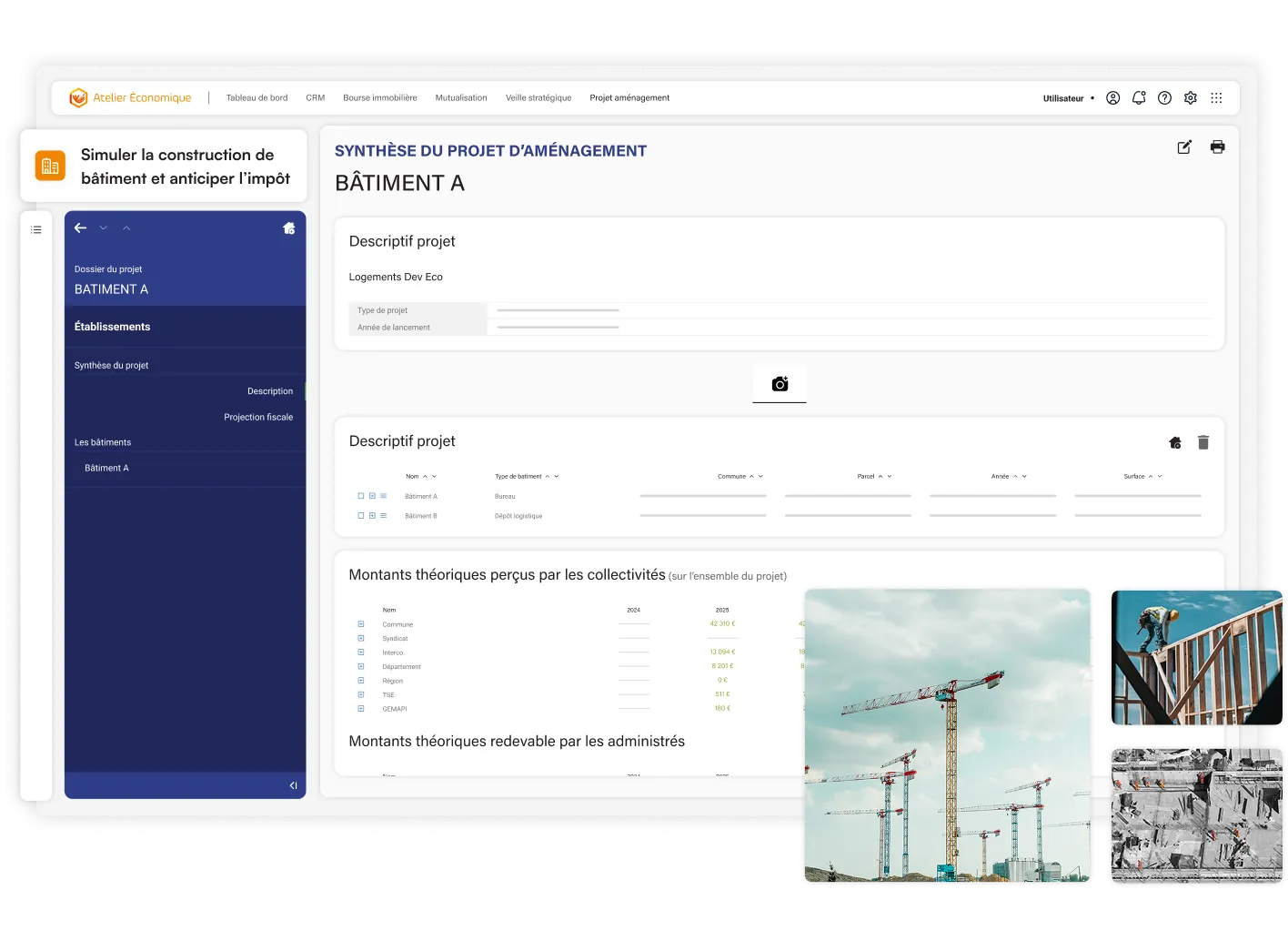Viewport: 1288px width, 951px height.
Task: Expand the Commune row
Action: (361, 624)
